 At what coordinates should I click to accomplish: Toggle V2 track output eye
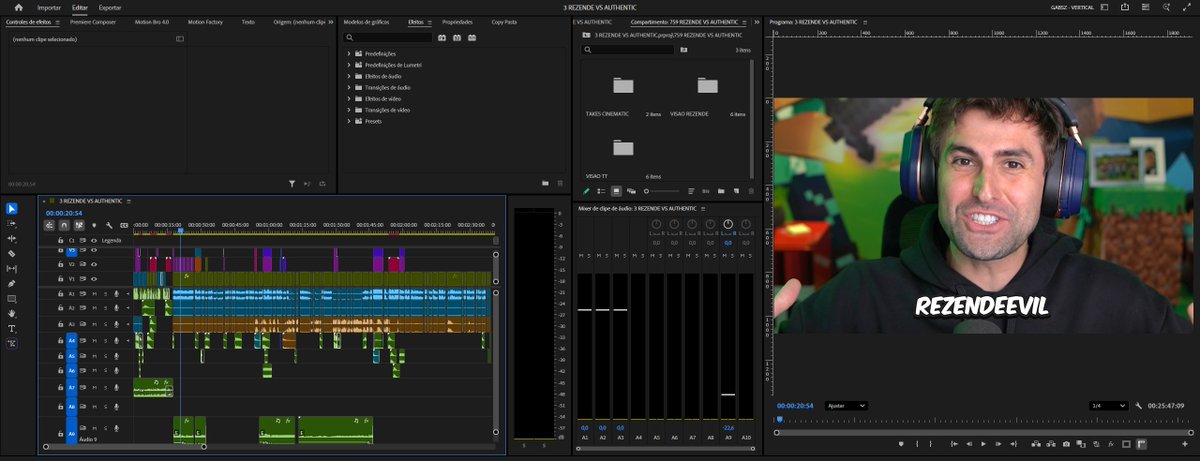[94, 264]
